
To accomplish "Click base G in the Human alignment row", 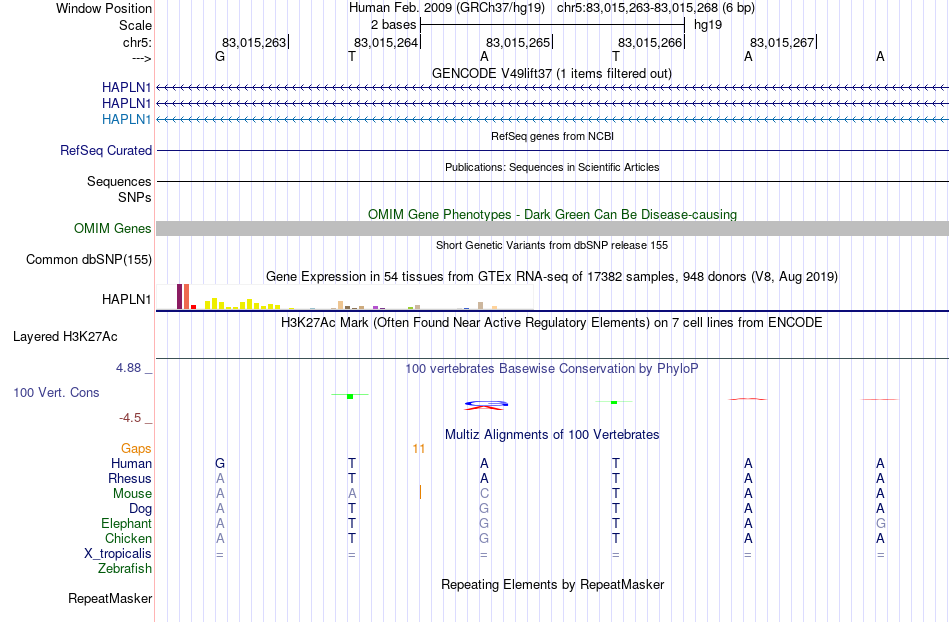I will pyautogui.click(x=220, y=464).
